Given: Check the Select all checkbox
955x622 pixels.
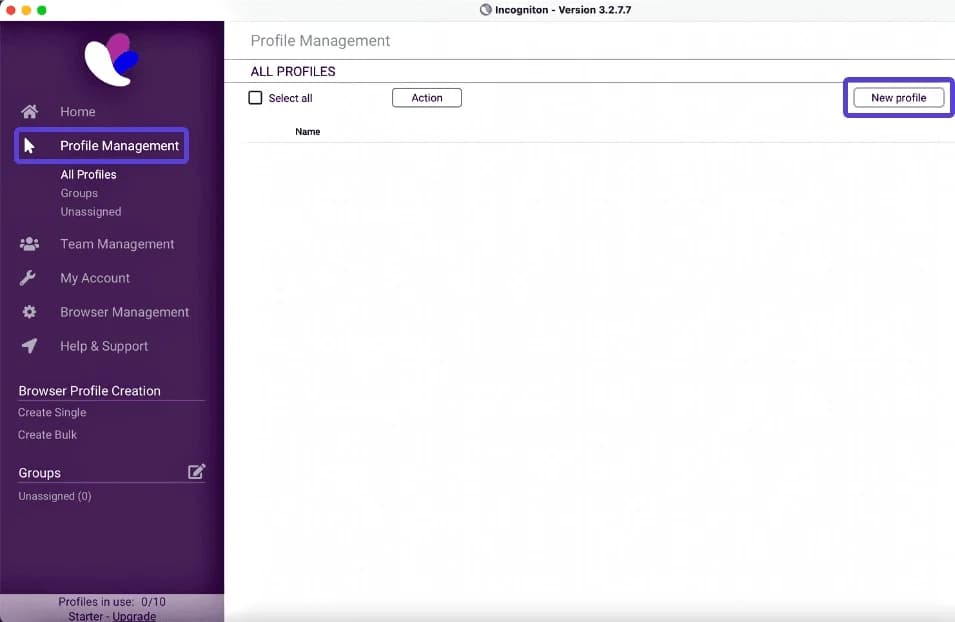Looking at the screenshot, I should (255, 98).
